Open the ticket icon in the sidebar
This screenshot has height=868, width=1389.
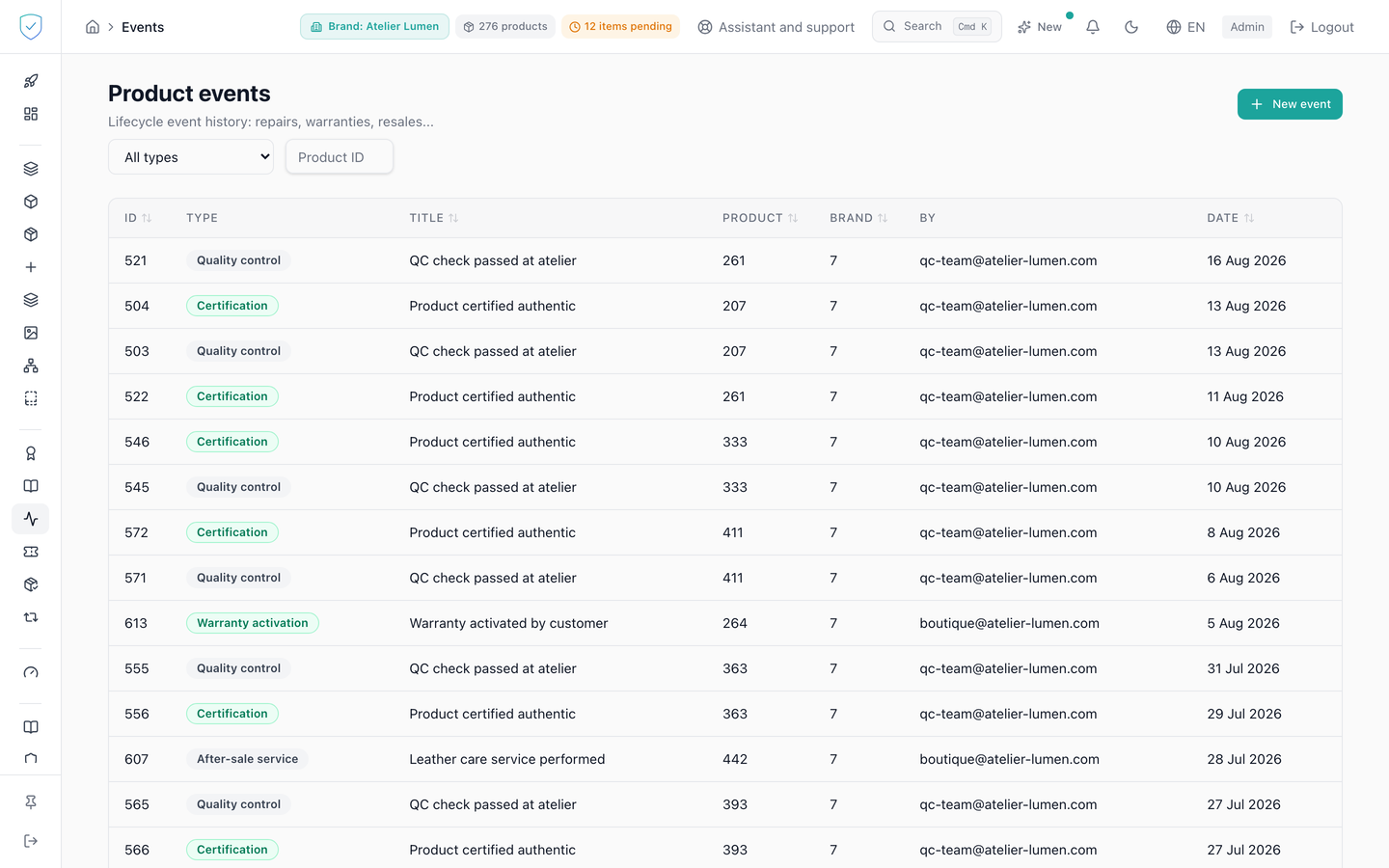click(x=31, y=552)
